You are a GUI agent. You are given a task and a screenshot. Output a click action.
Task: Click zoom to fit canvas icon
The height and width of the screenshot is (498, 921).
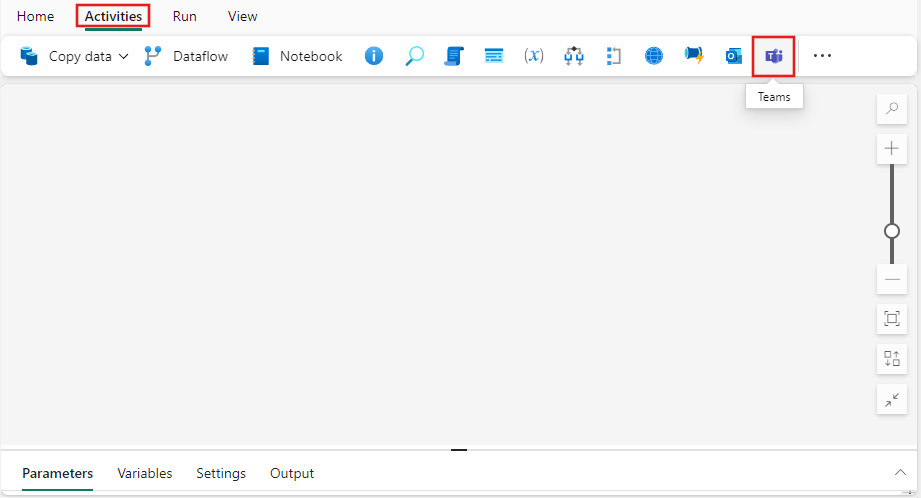point(892,319)
